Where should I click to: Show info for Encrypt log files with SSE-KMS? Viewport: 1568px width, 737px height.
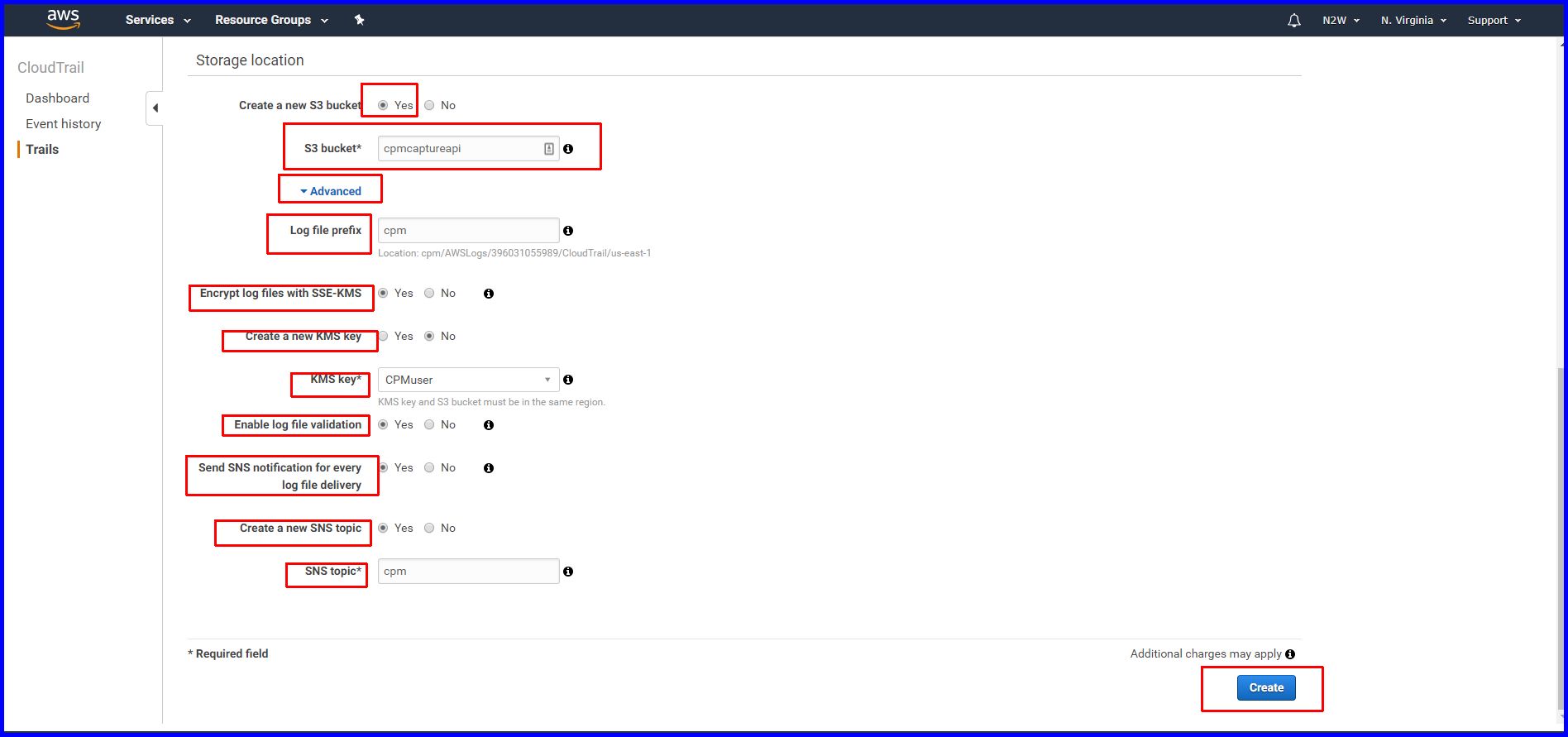coord(489,294)
